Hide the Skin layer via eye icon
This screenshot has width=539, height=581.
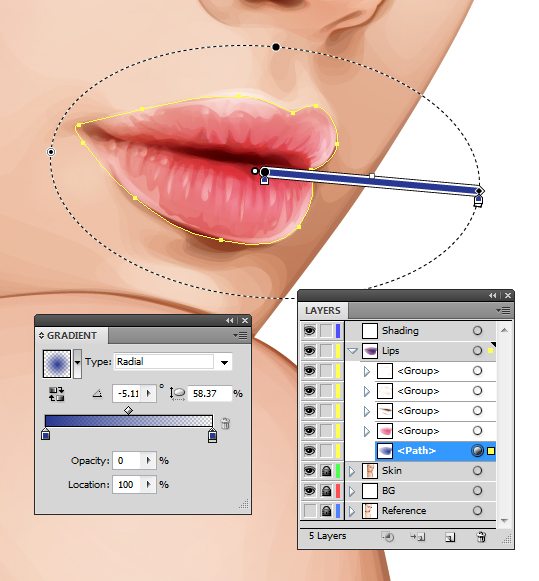(310, 471)
